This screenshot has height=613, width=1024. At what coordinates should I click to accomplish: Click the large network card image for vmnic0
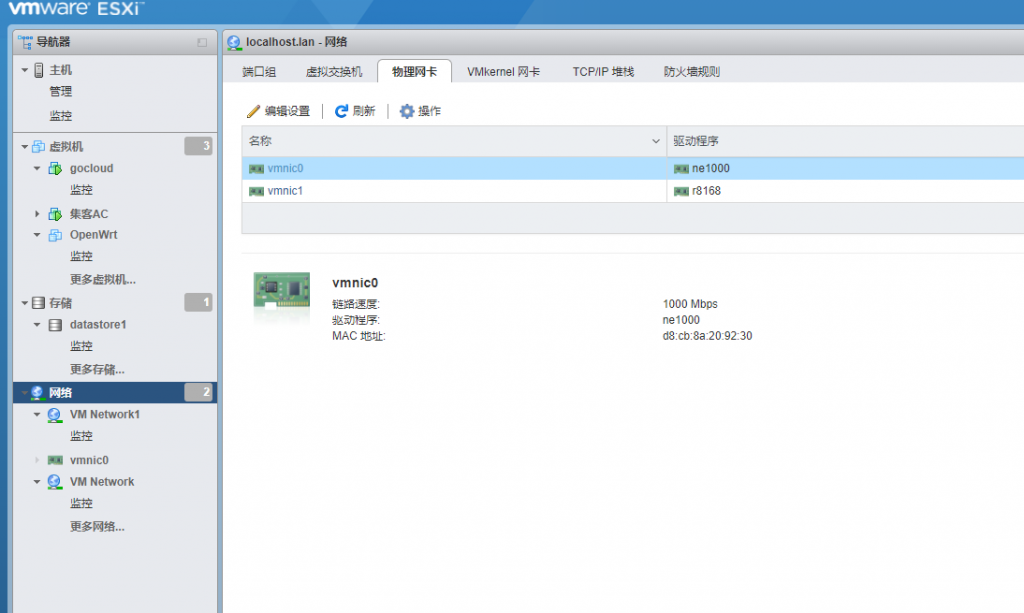point(281,291)
